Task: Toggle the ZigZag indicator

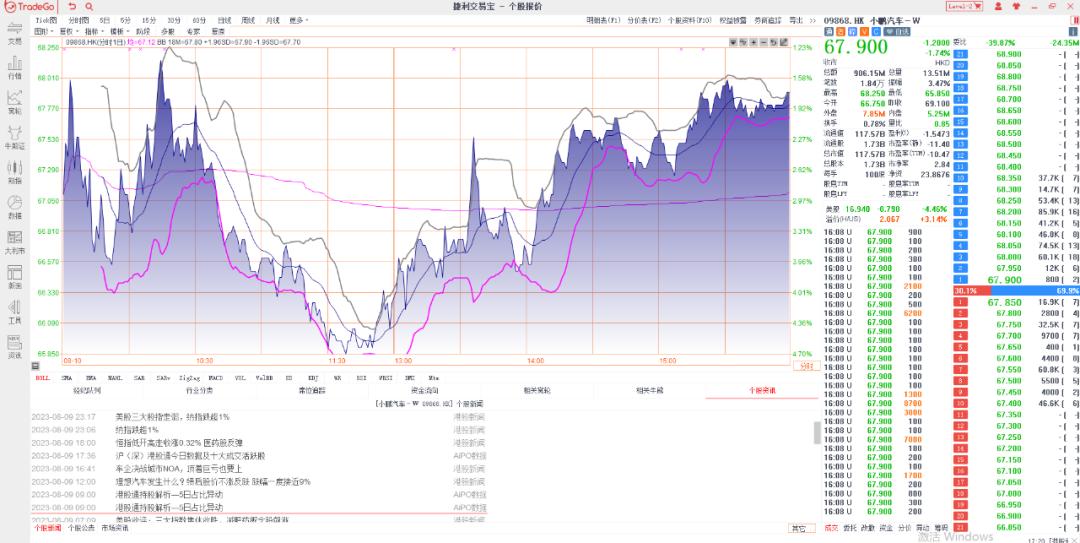Action: pyautogui.click(x=187, y=378)
